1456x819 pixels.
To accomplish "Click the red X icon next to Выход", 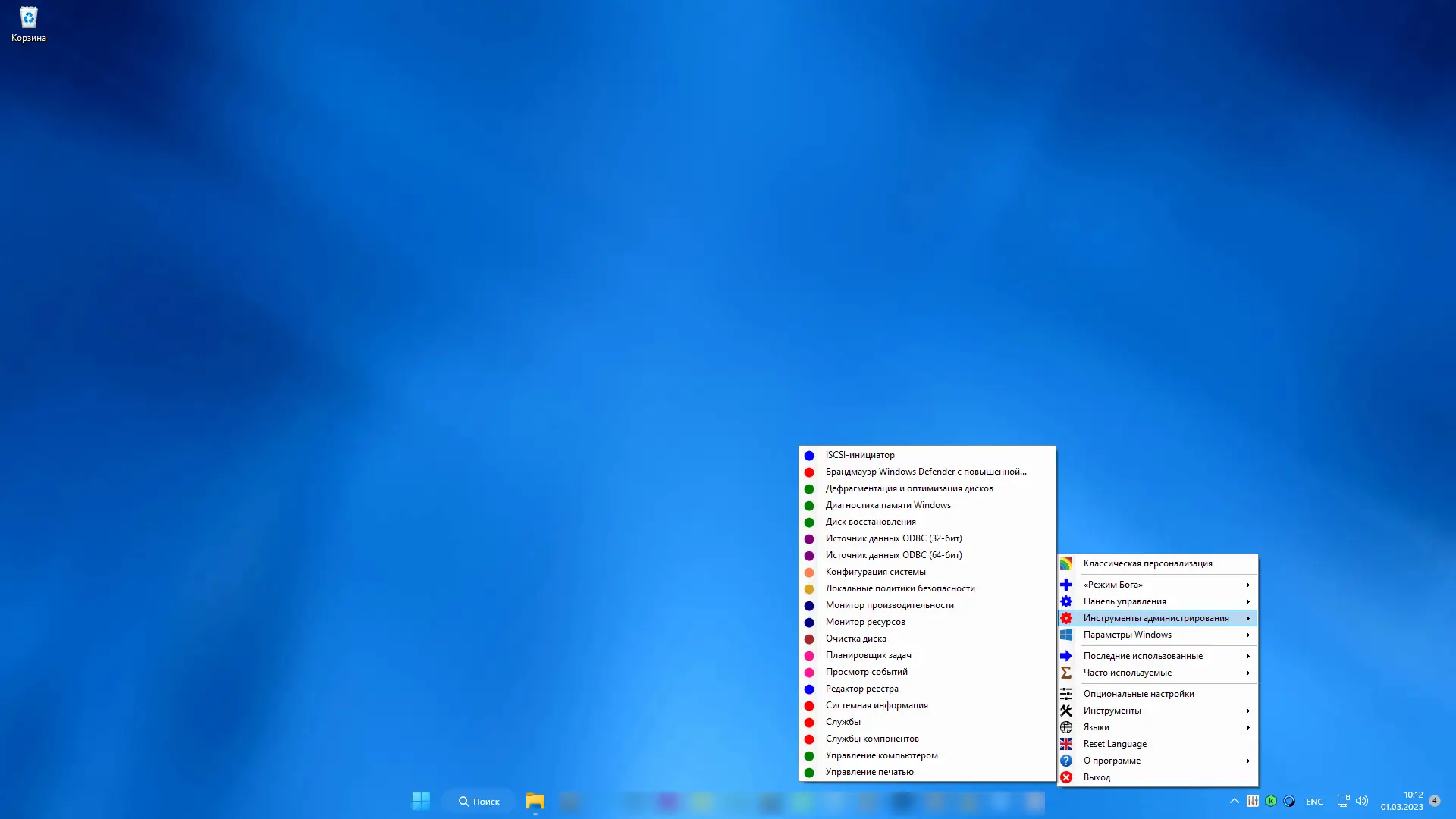I will tap(1066, 777).
